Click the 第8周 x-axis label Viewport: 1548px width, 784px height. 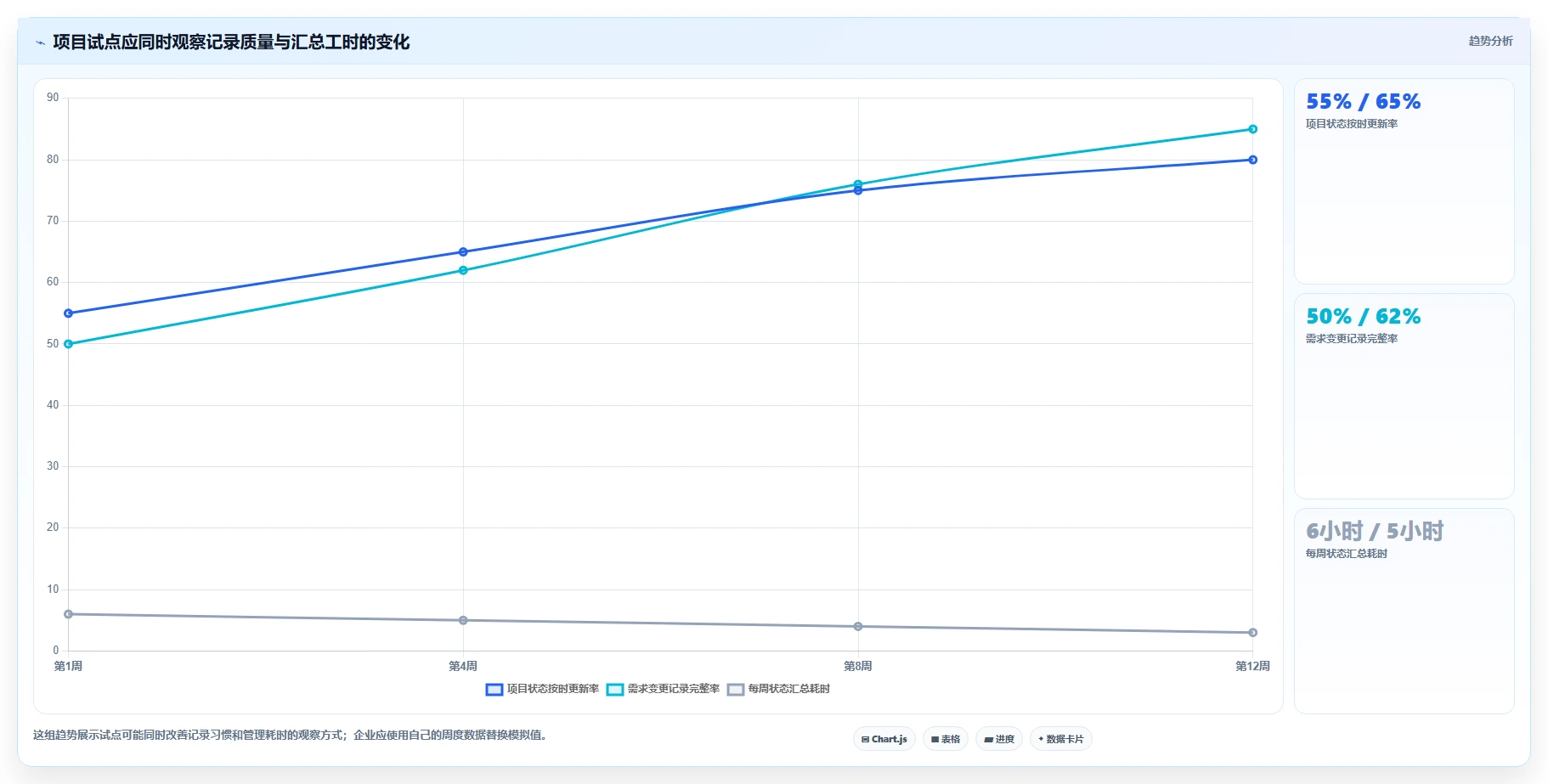coord(858,666)
